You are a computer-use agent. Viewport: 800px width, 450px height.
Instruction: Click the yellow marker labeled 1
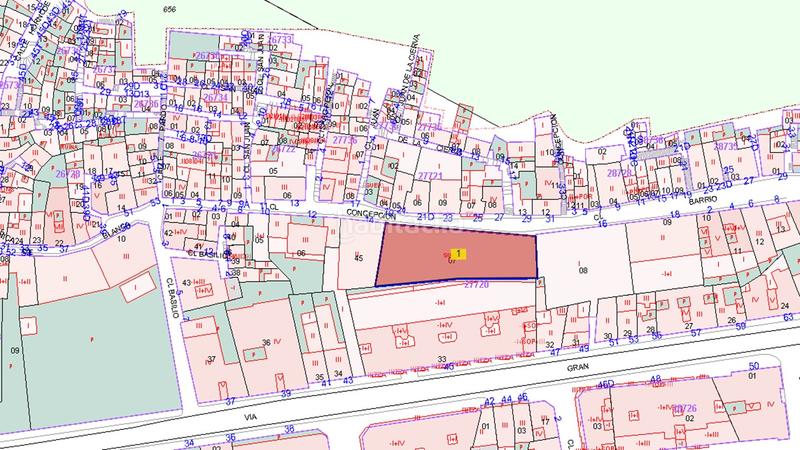click(x=458, y=254)
